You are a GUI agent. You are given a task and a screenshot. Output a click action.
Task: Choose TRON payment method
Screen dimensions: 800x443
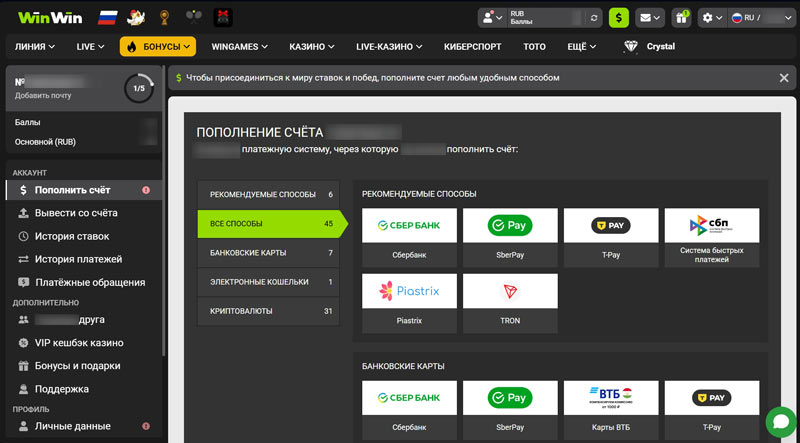pyautogui.click(x=510, y=303)
